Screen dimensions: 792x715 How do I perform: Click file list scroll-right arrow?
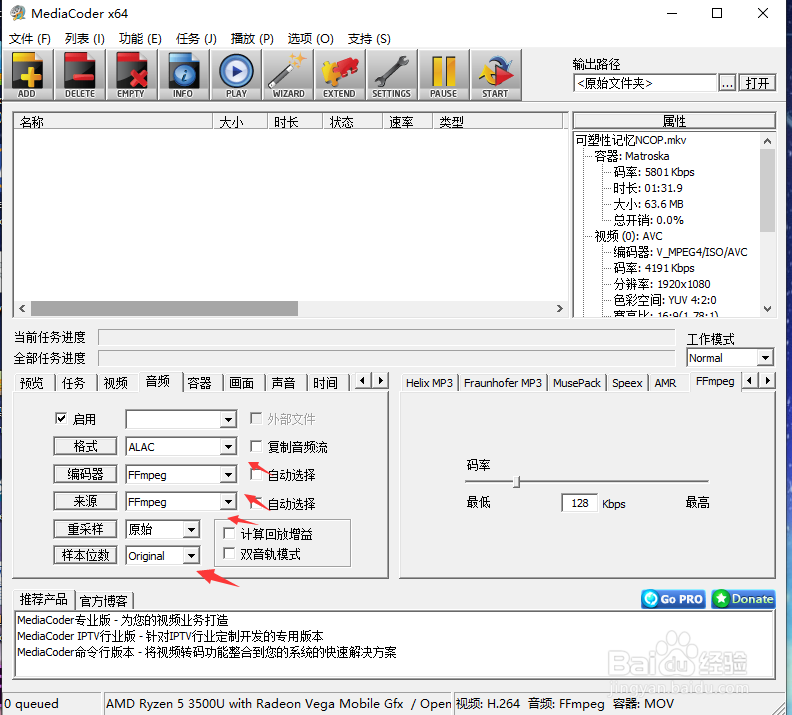559,308
